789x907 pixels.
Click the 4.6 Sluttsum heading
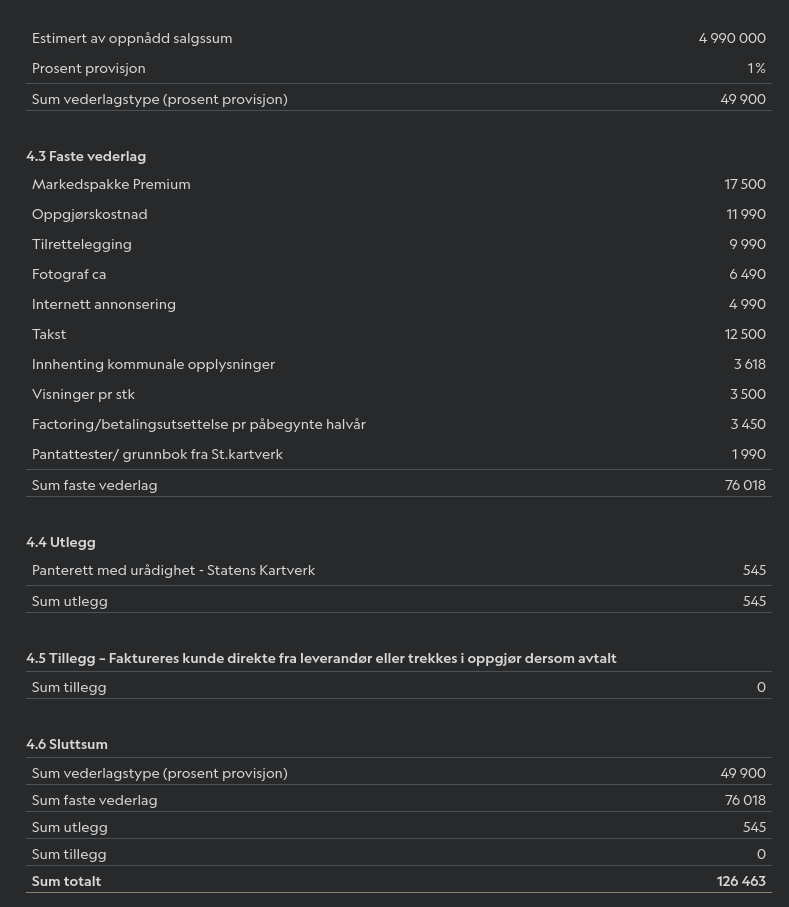coord(67,744)
